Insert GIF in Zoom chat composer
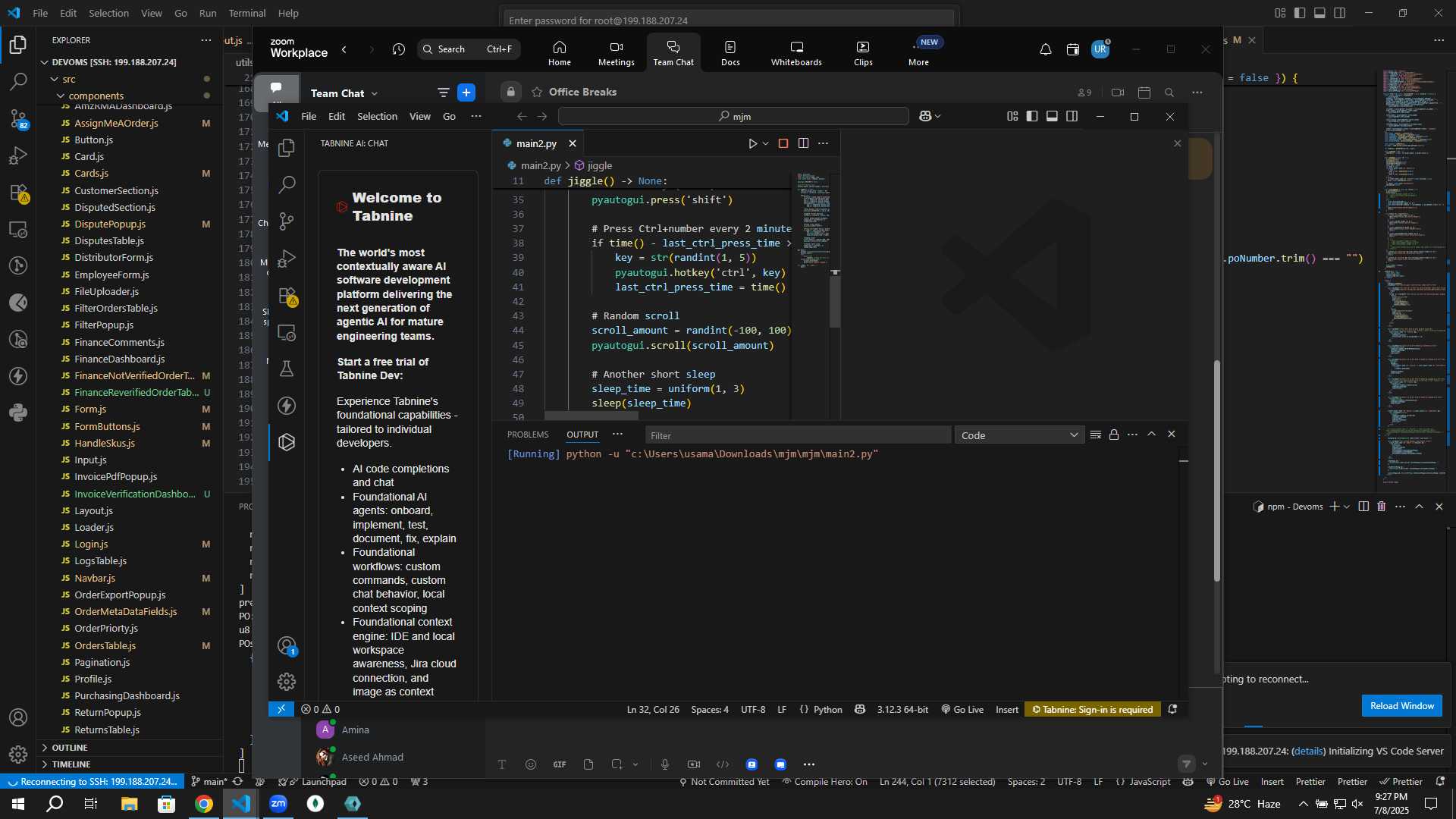 tap(560, 764)
